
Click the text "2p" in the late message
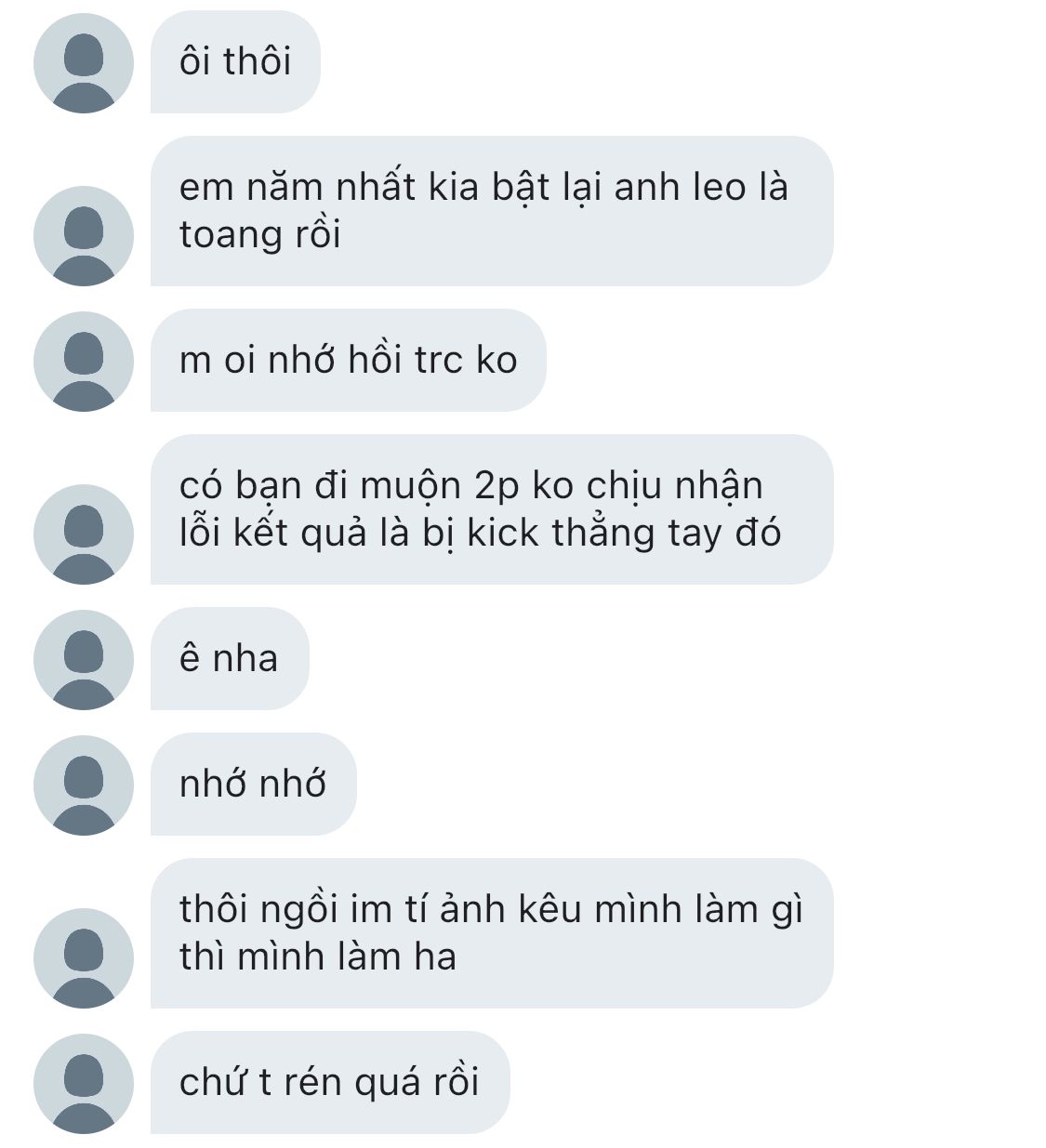coord(497,486)
